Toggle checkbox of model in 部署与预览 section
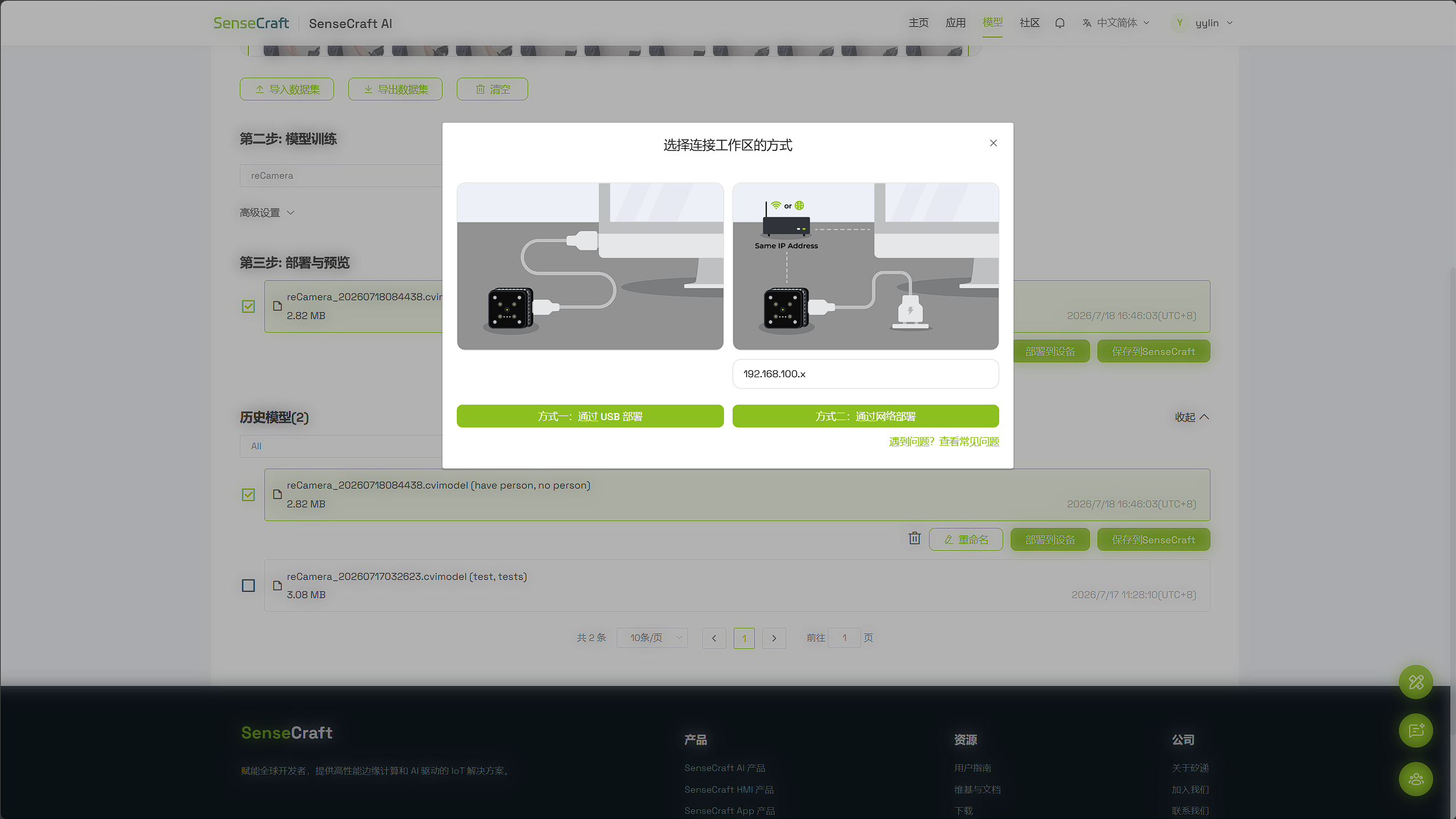This screenshot has width=1456, height=819. [248, 306]
